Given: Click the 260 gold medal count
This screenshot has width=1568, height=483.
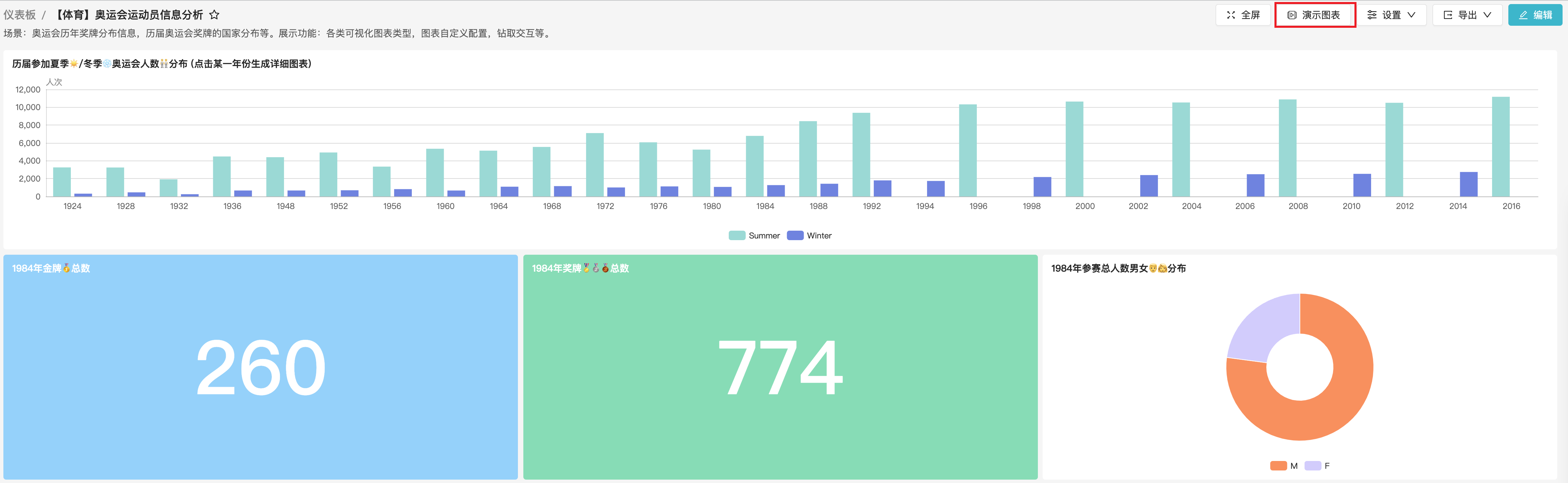Looking at the screenshot, I should tap(261, 367).
